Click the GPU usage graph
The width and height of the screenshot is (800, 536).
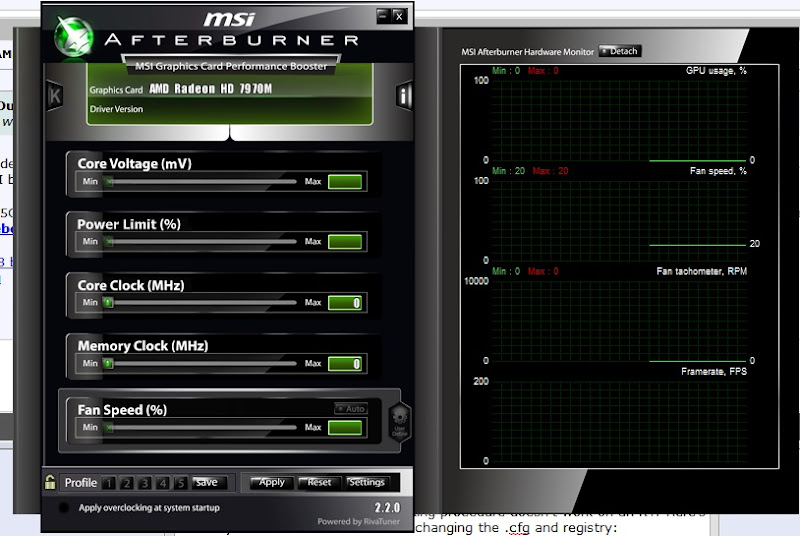[619, 120]
